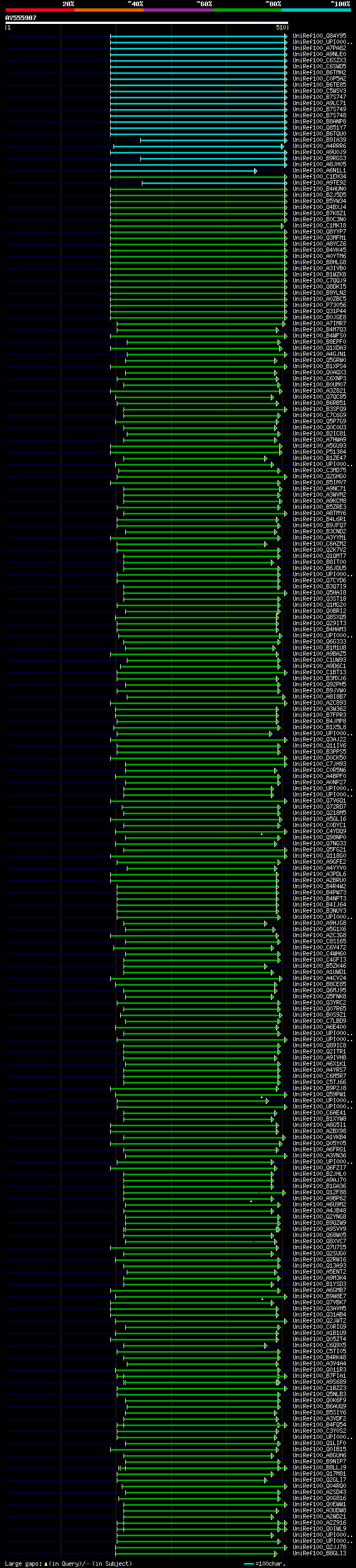
Task: Select hit UniRef100_B3SFQ9
Action: (x=319, y=409)
